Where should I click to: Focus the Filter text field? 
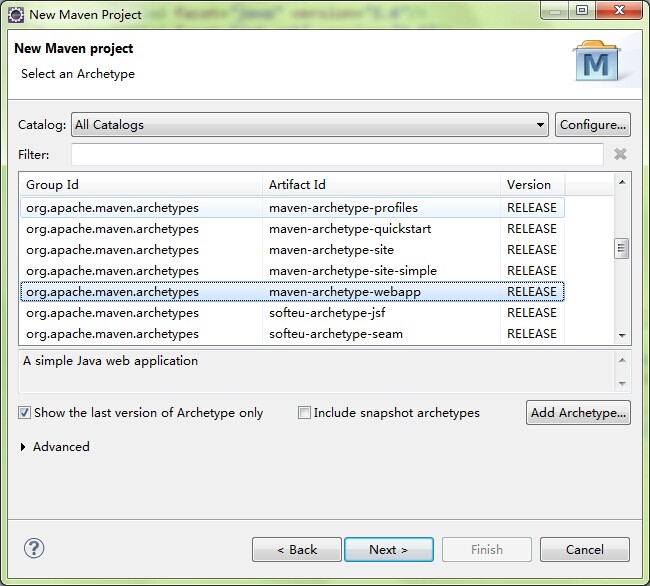[x=337, y=155]
